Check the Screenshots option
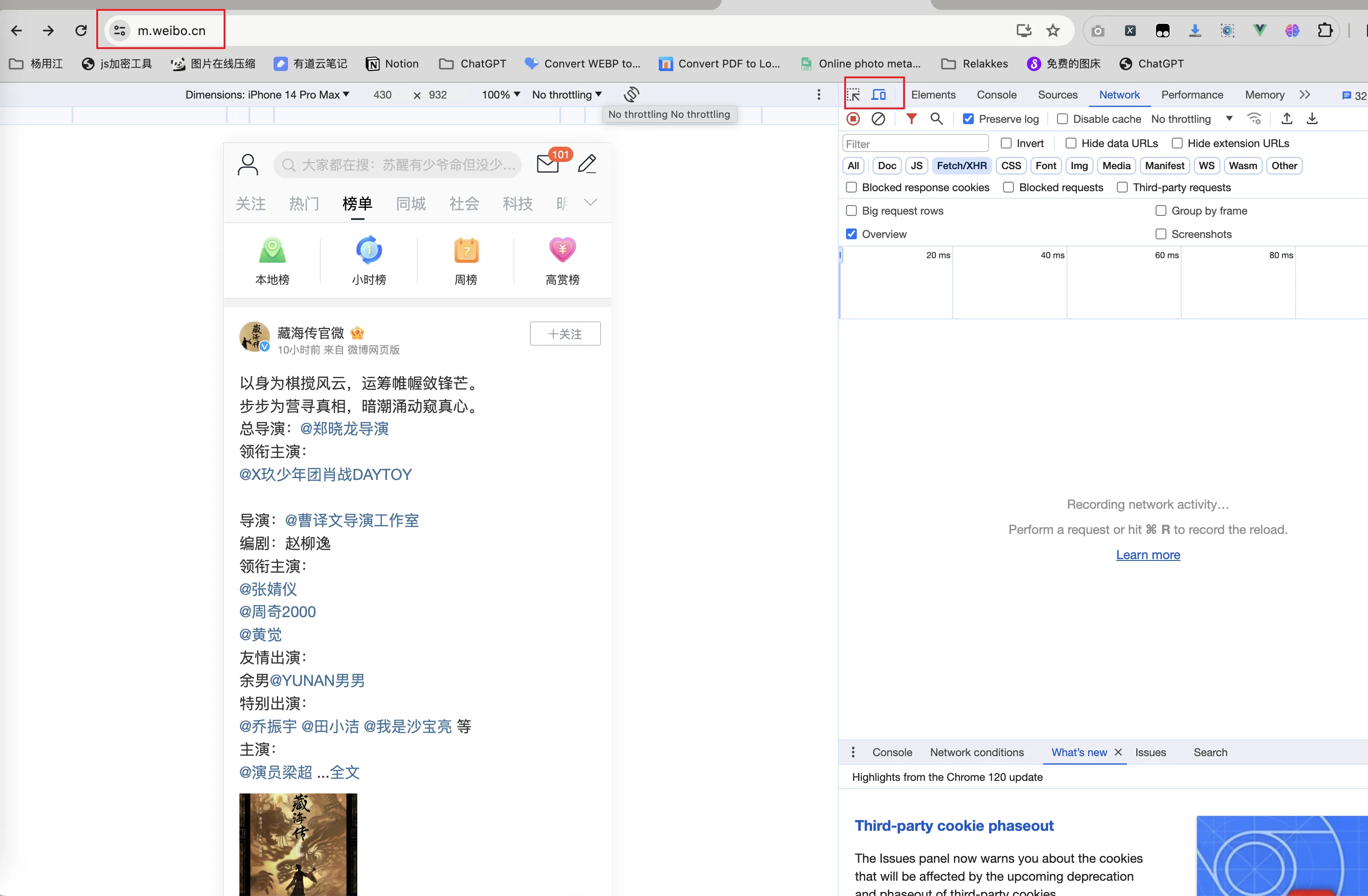The height and width of the screenshot is (896, 1368). coord(1161,234)
